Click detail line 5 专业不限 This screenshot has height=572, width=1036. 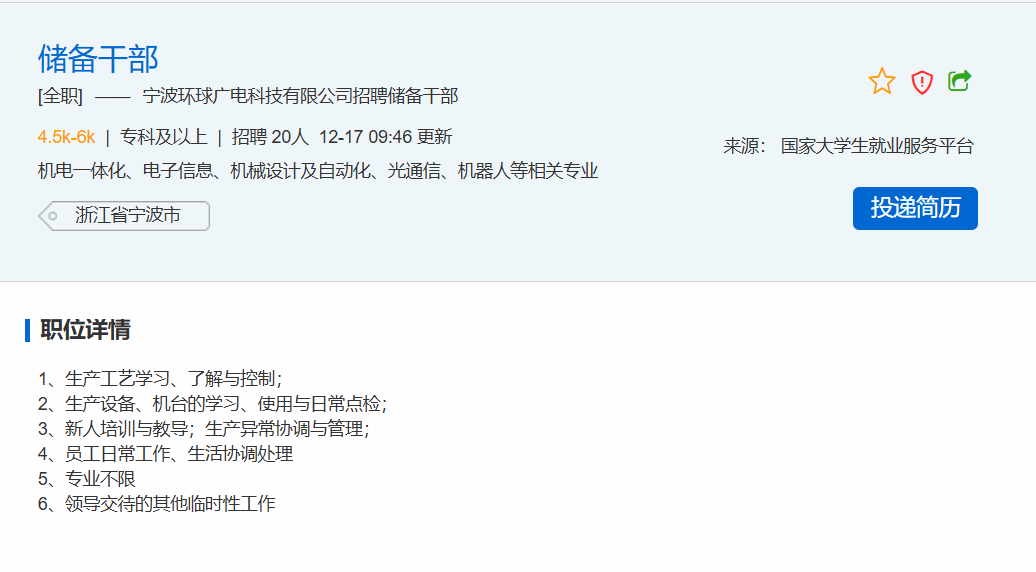point(87,479)
